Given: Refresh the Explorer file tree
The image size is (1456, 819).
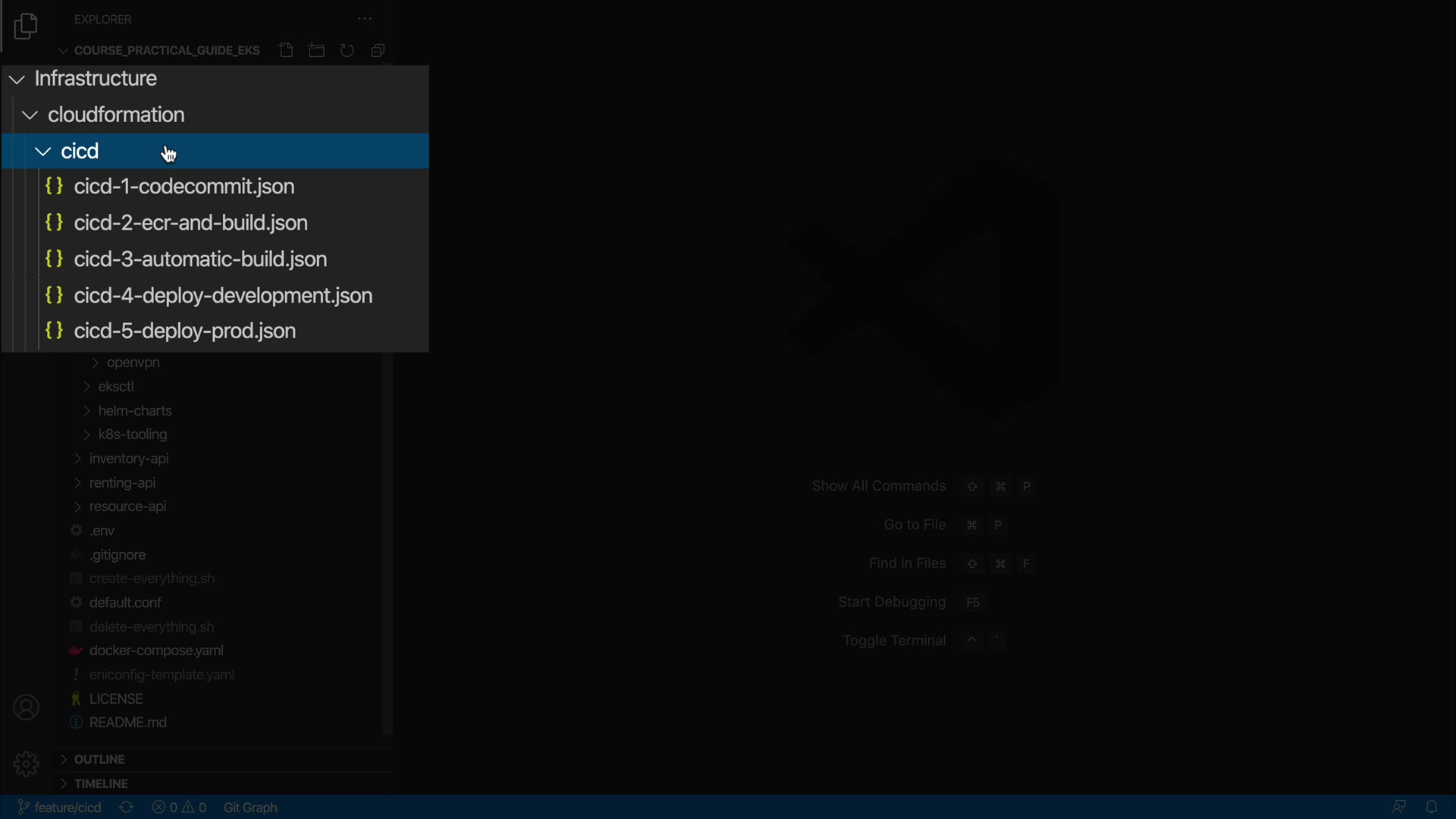Looking at the screenshot, I should tap(347, 51).
